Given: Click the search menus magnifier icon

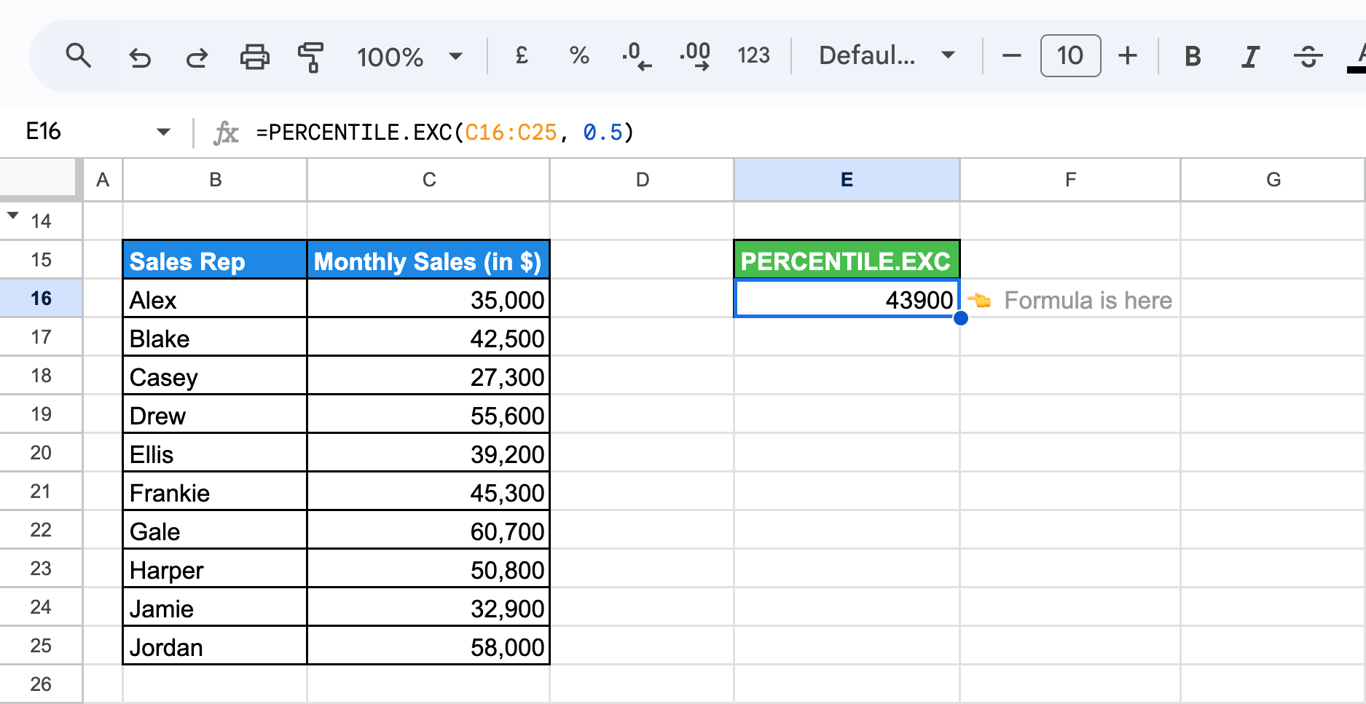Looking at the screenshot, I should (x=78, y=56).
